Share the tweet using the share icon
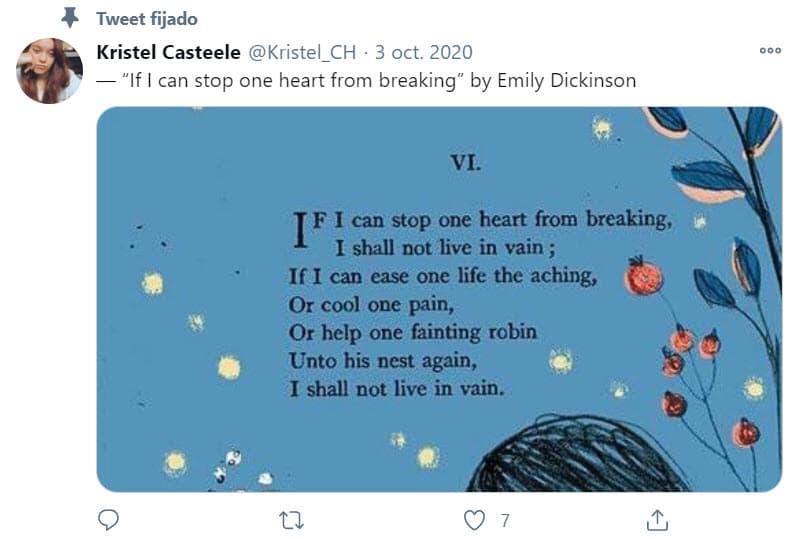 pos(657,520)
